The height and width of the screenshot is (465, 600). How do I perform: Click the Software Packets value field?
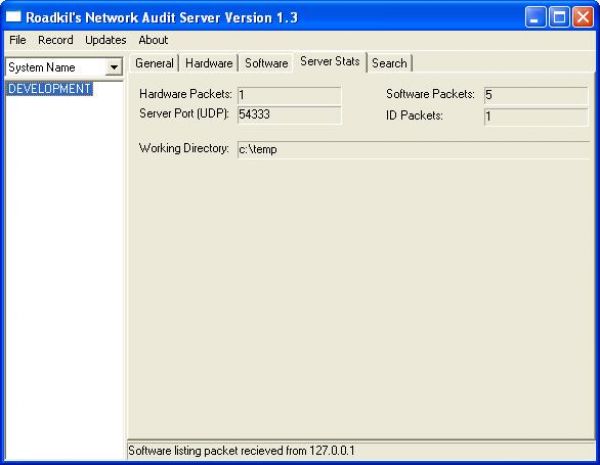point(535,95)
